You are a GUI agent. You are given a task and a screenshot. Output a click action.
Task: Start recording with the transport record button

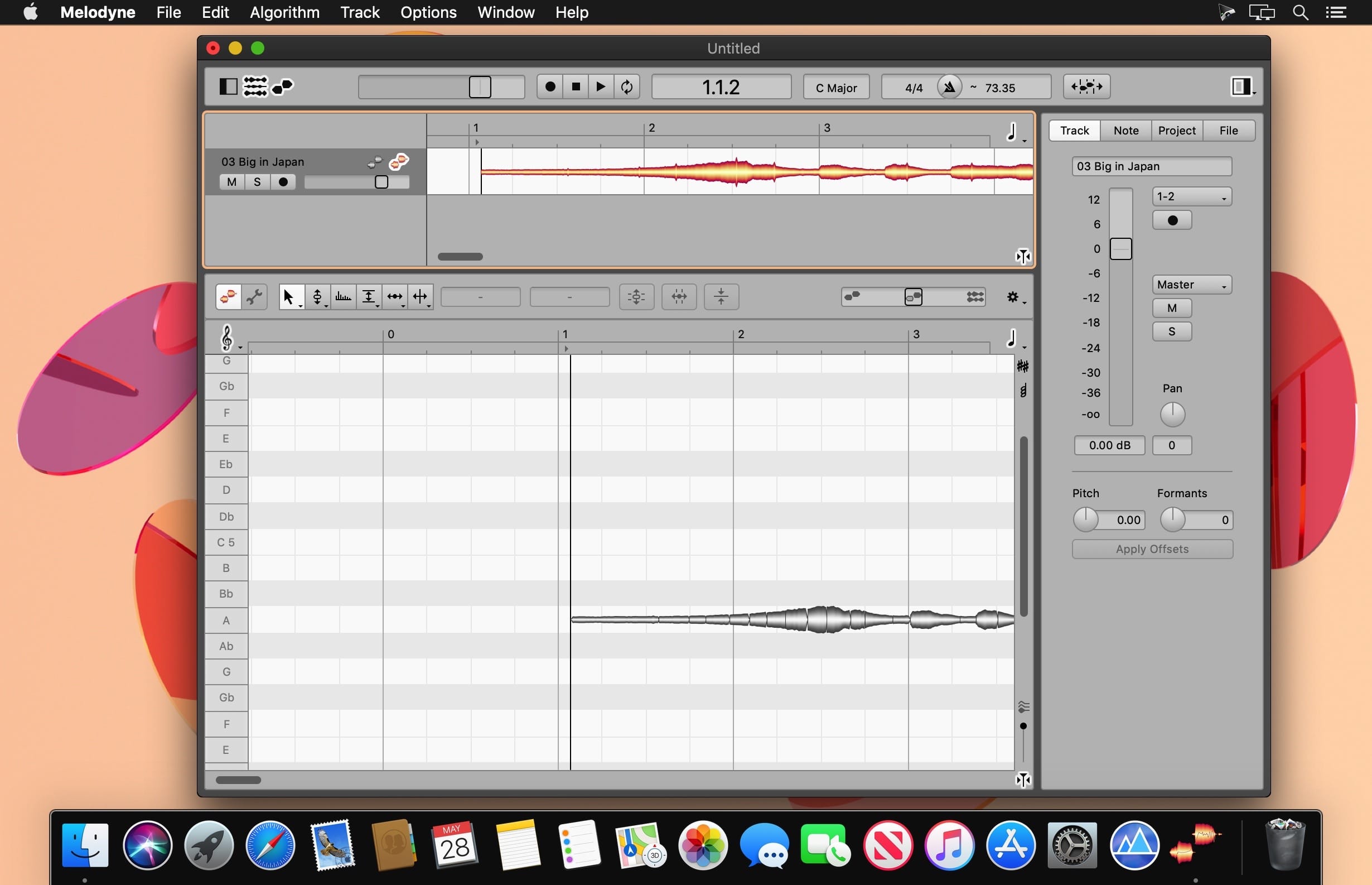click(x=549, y=87)
